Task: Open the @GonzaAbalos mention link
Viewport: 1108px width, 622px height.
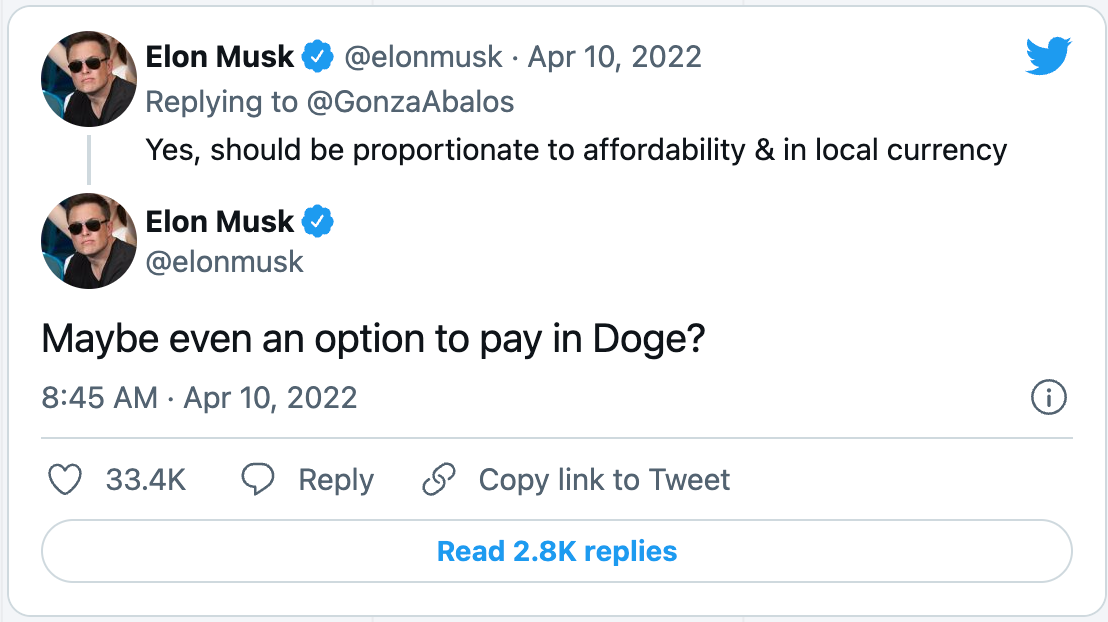Action: 410,101
